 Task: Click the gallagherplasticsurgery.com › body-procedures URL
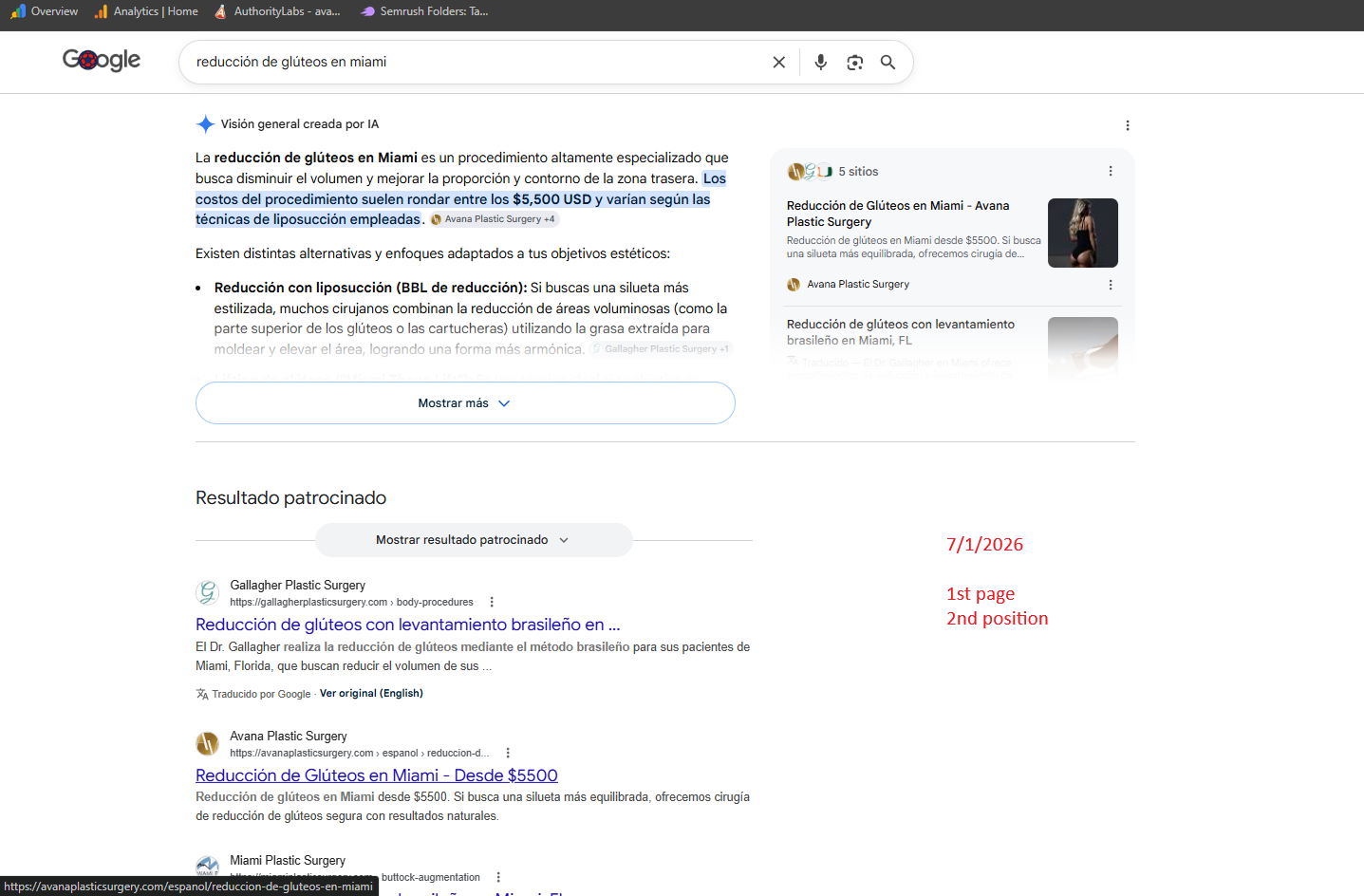pos(351,603)
